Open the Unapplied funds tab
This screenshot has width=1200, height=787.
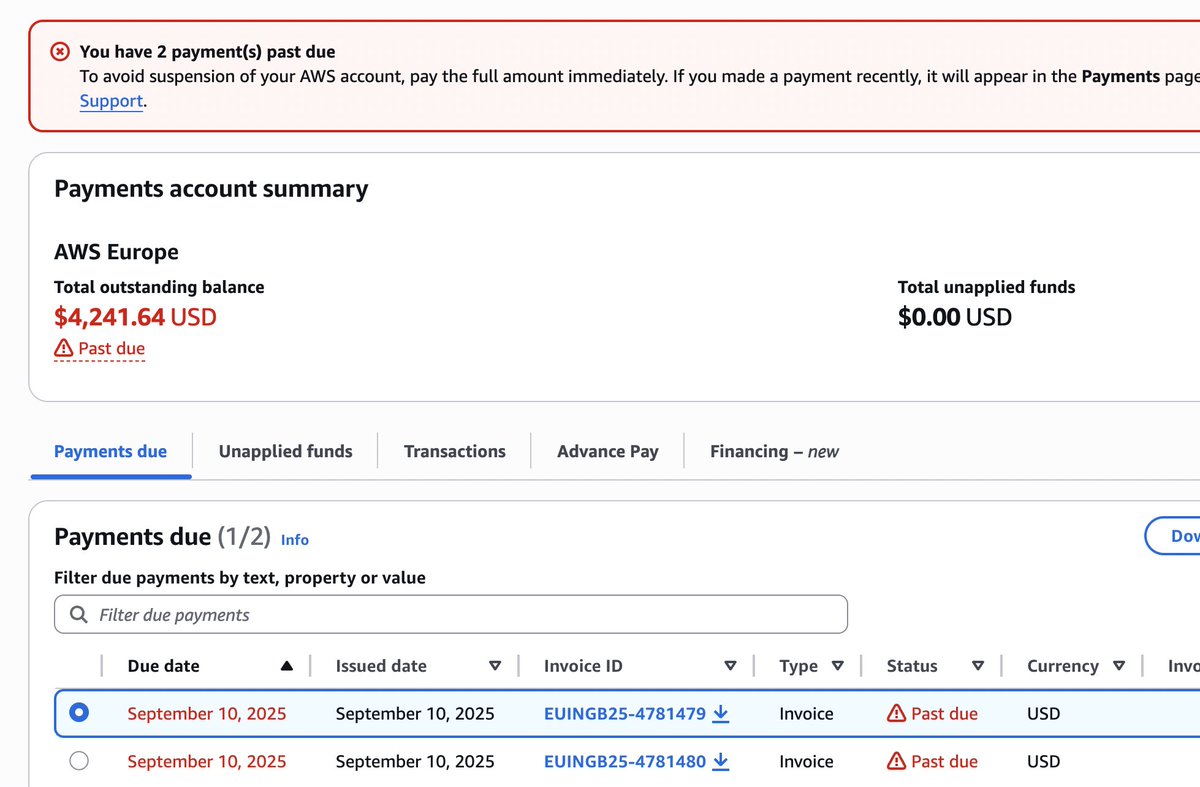(285, 451)
